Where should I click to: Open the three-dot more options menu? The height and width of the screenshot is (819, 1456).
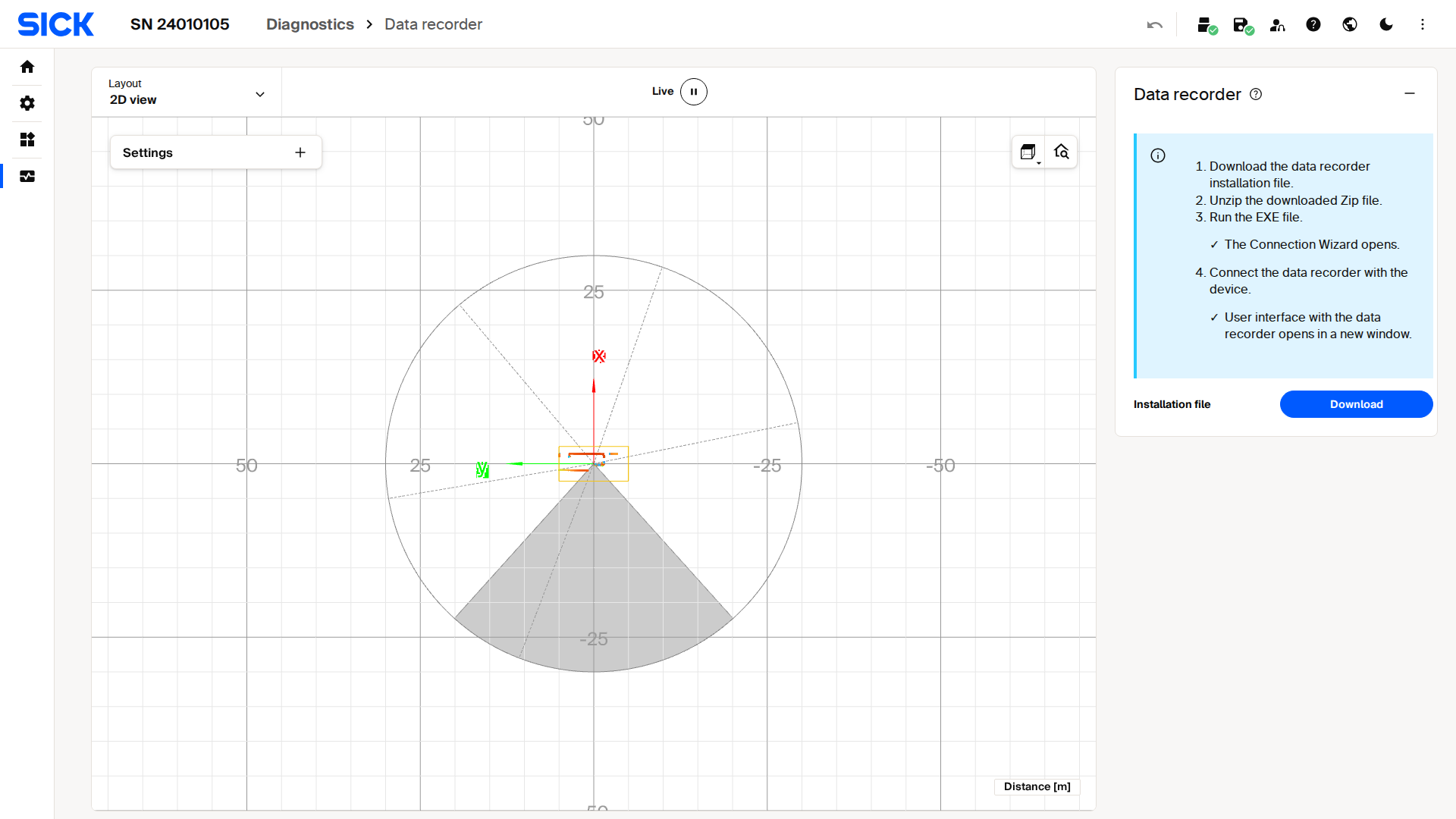1423,24
